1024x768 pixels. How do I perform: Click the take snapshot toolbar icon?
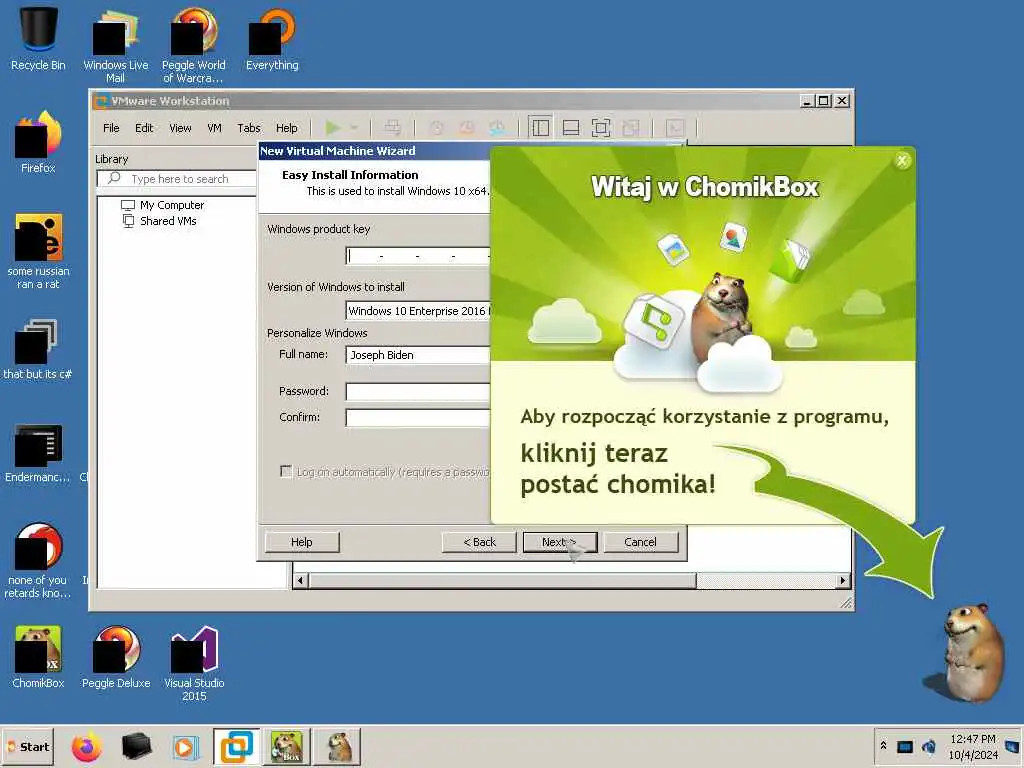point(436,127)
